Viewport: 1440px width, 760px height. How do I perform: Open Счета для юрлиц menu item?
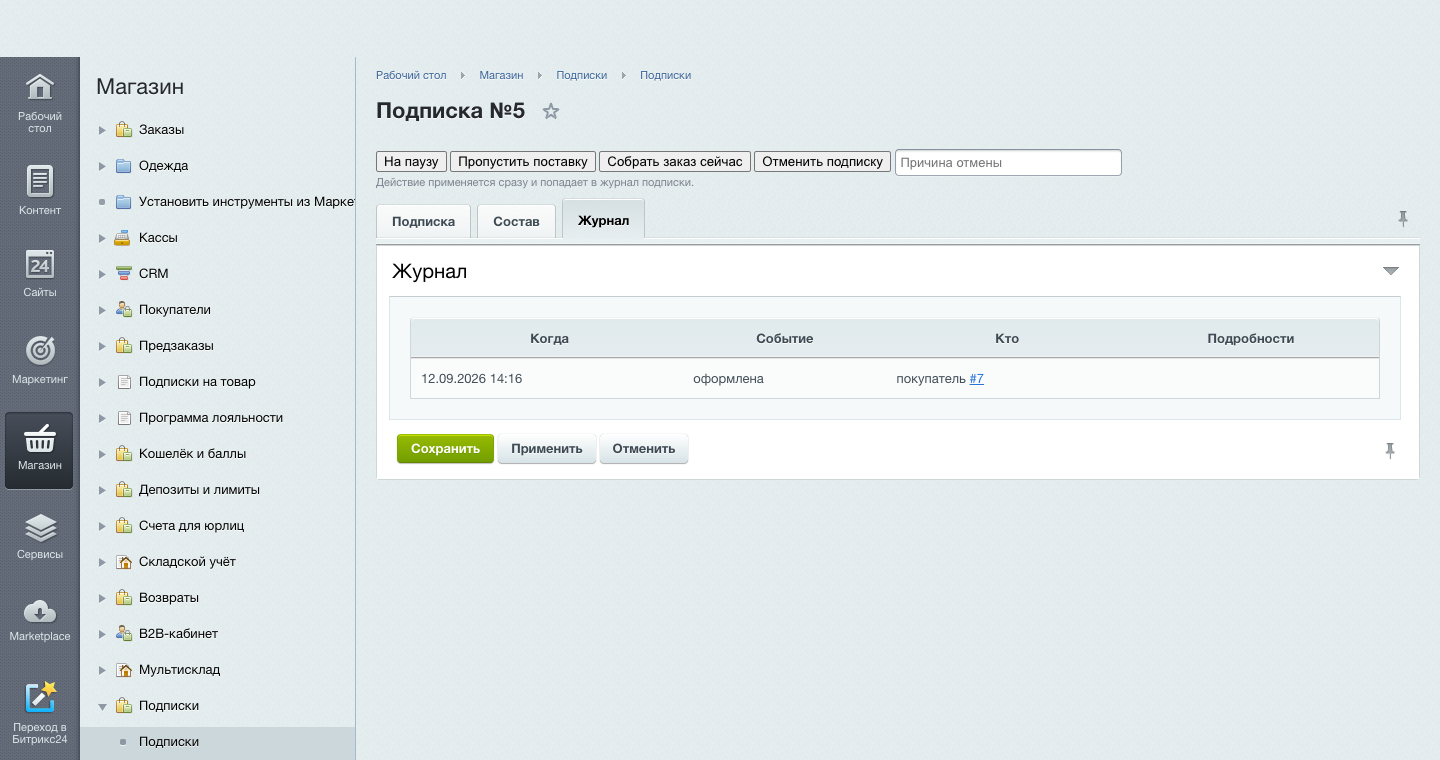click(x=191, y=526)
